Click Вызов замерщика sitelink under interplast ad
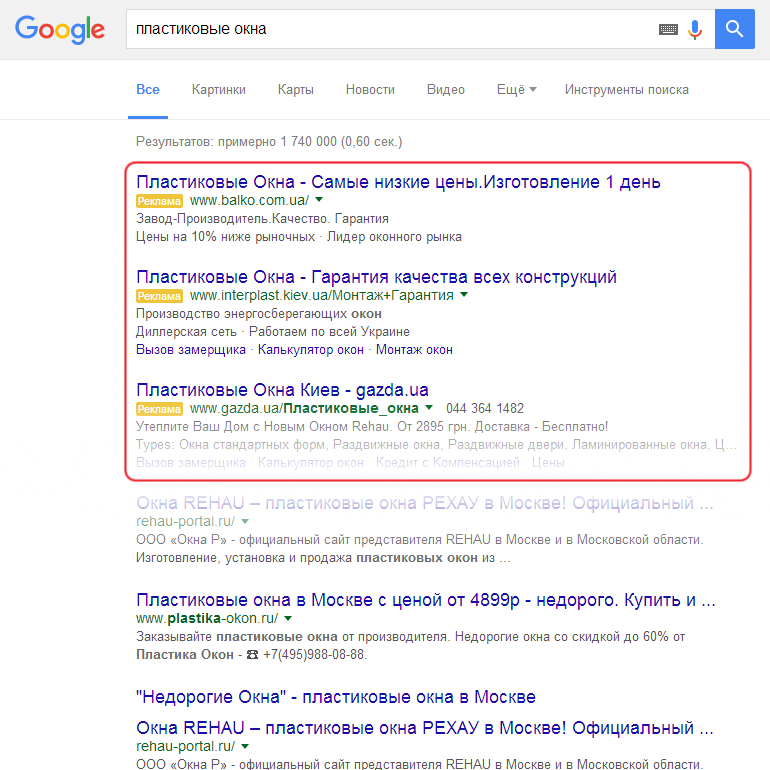The image size is (770, 770). point(191,350)
